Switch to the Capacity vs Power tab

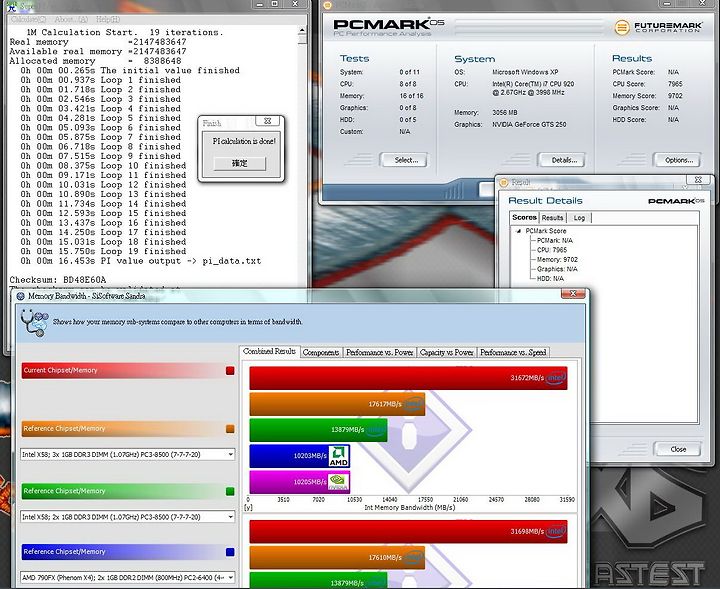pos(447,352)
